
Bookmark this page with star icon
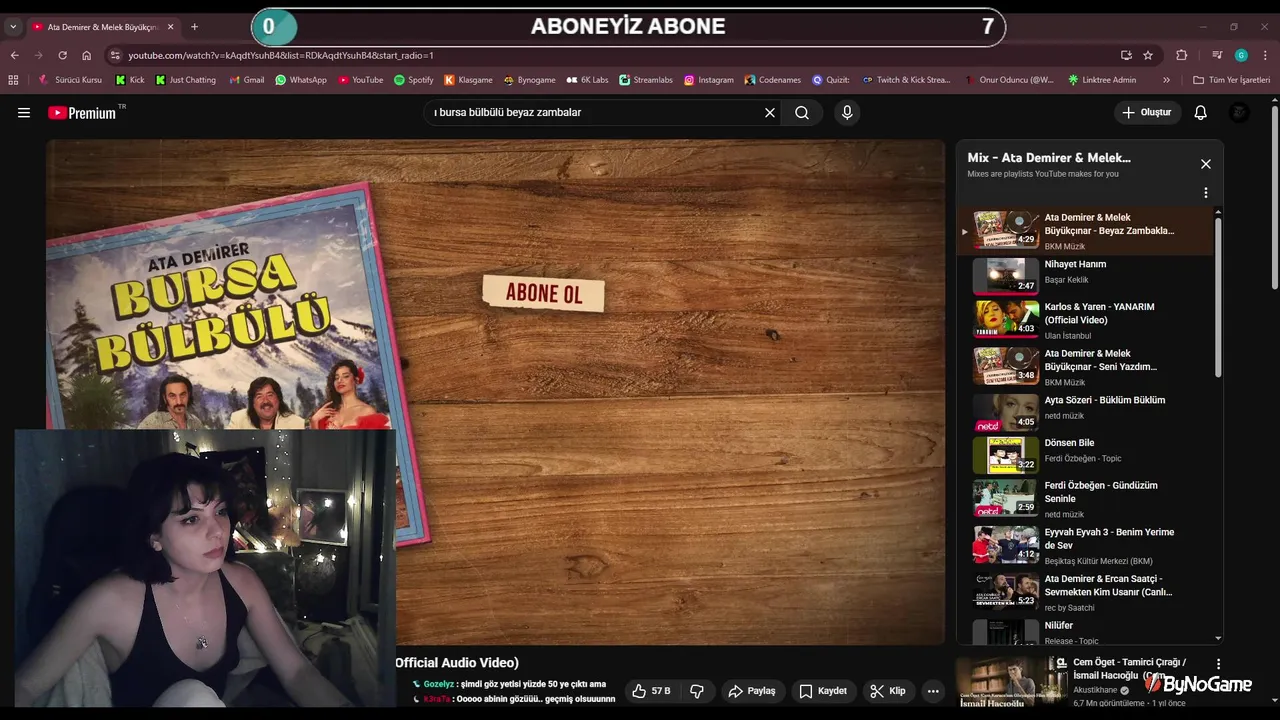(x=1148, y=55)
